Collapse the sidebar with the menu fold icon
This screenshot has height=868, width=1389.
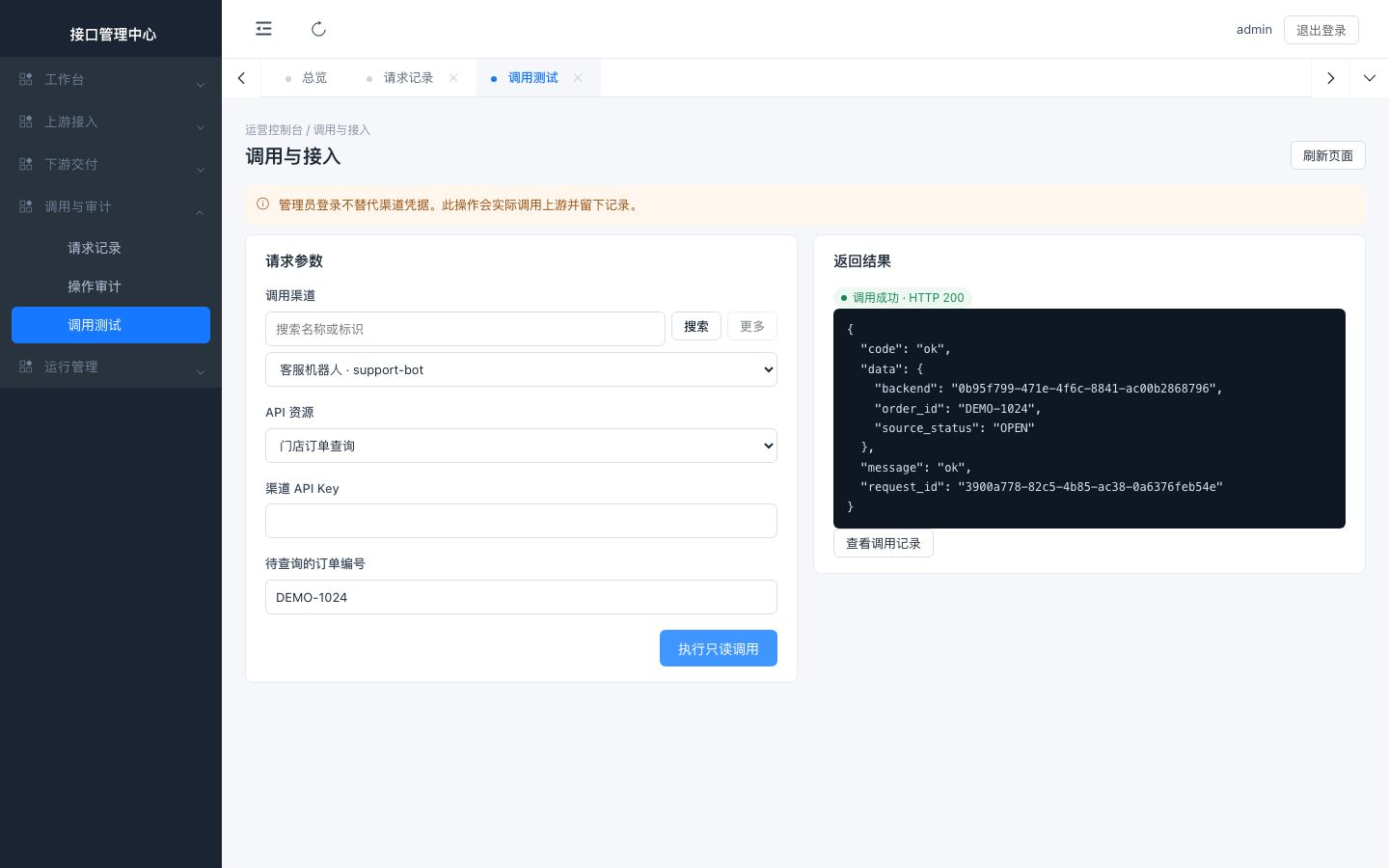pyautogui.click(x=263, y=29)
